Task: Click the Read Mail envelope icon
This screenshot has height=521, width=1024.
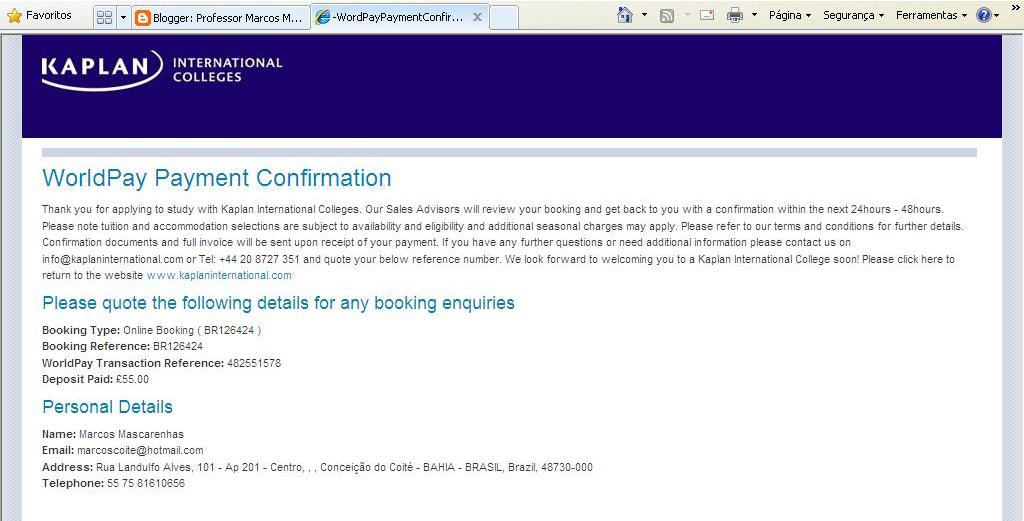Action: point(707,15)
